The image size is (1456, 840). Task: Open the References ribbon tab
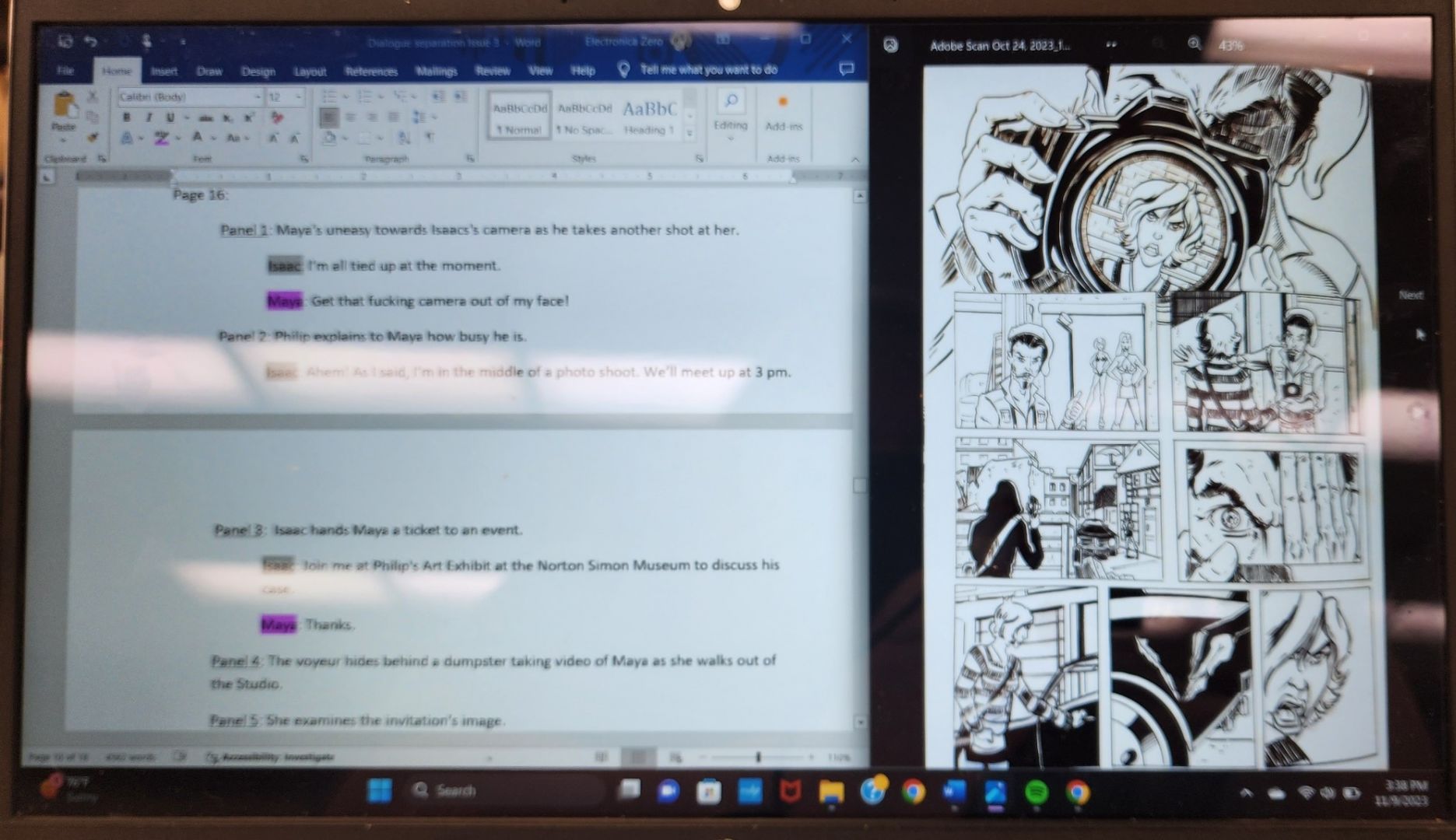pos(370,71)
